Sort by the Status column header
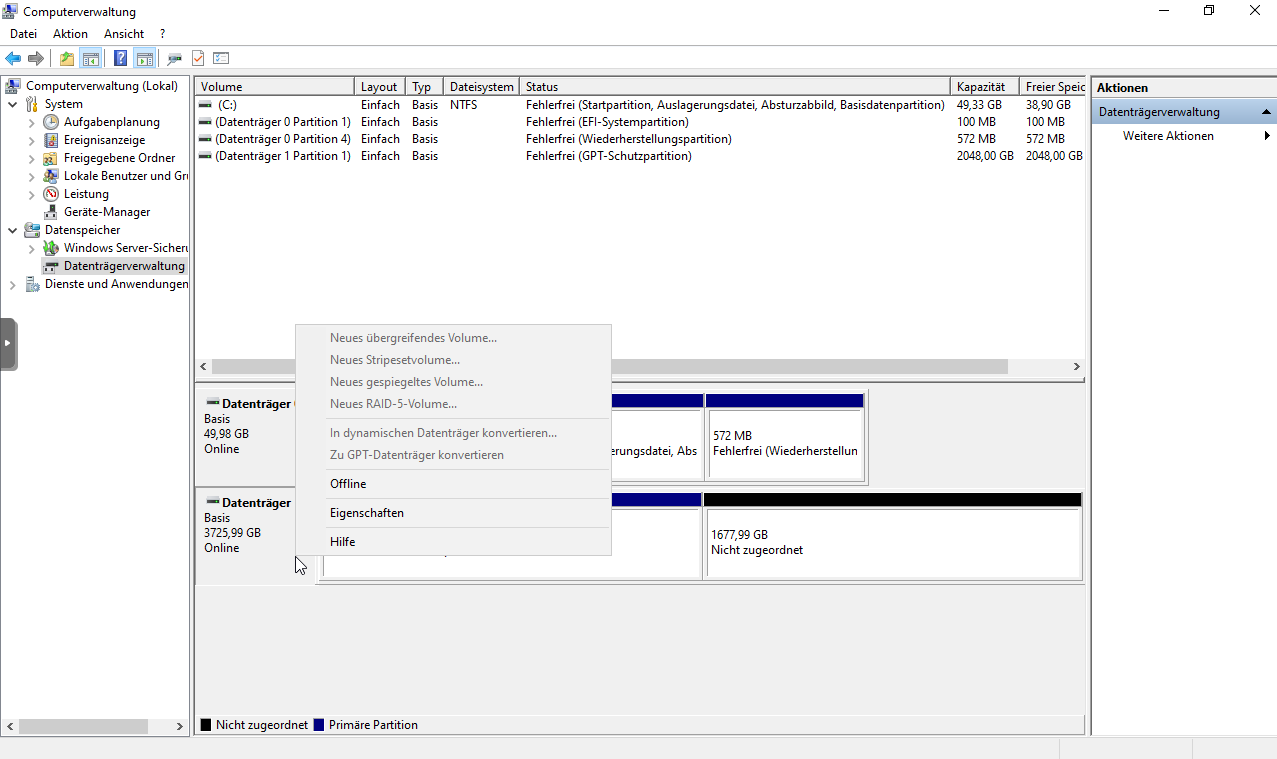1277x759 pixels. (735, 87)
